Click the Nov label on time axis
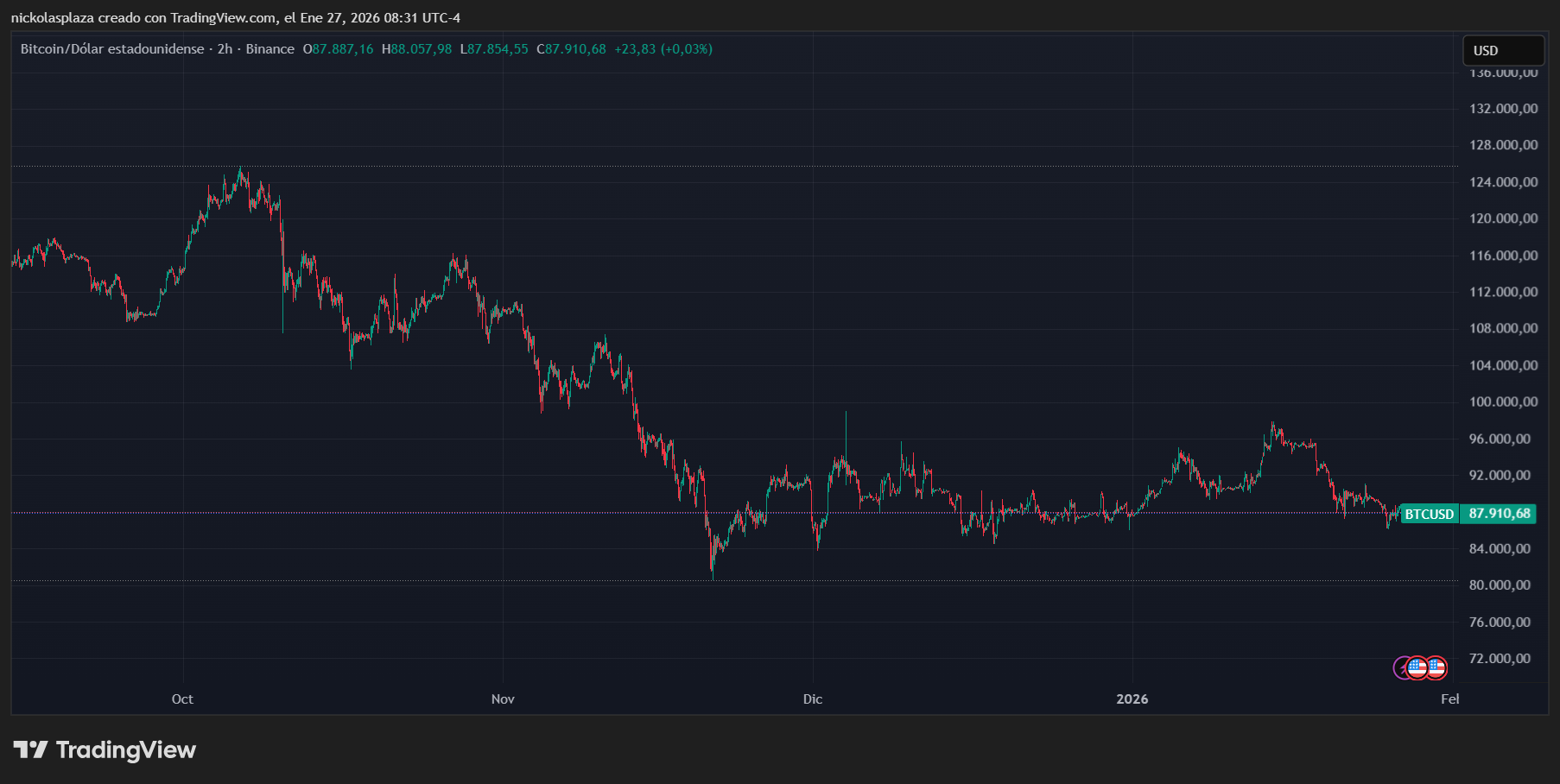 [x=503, y=699]
